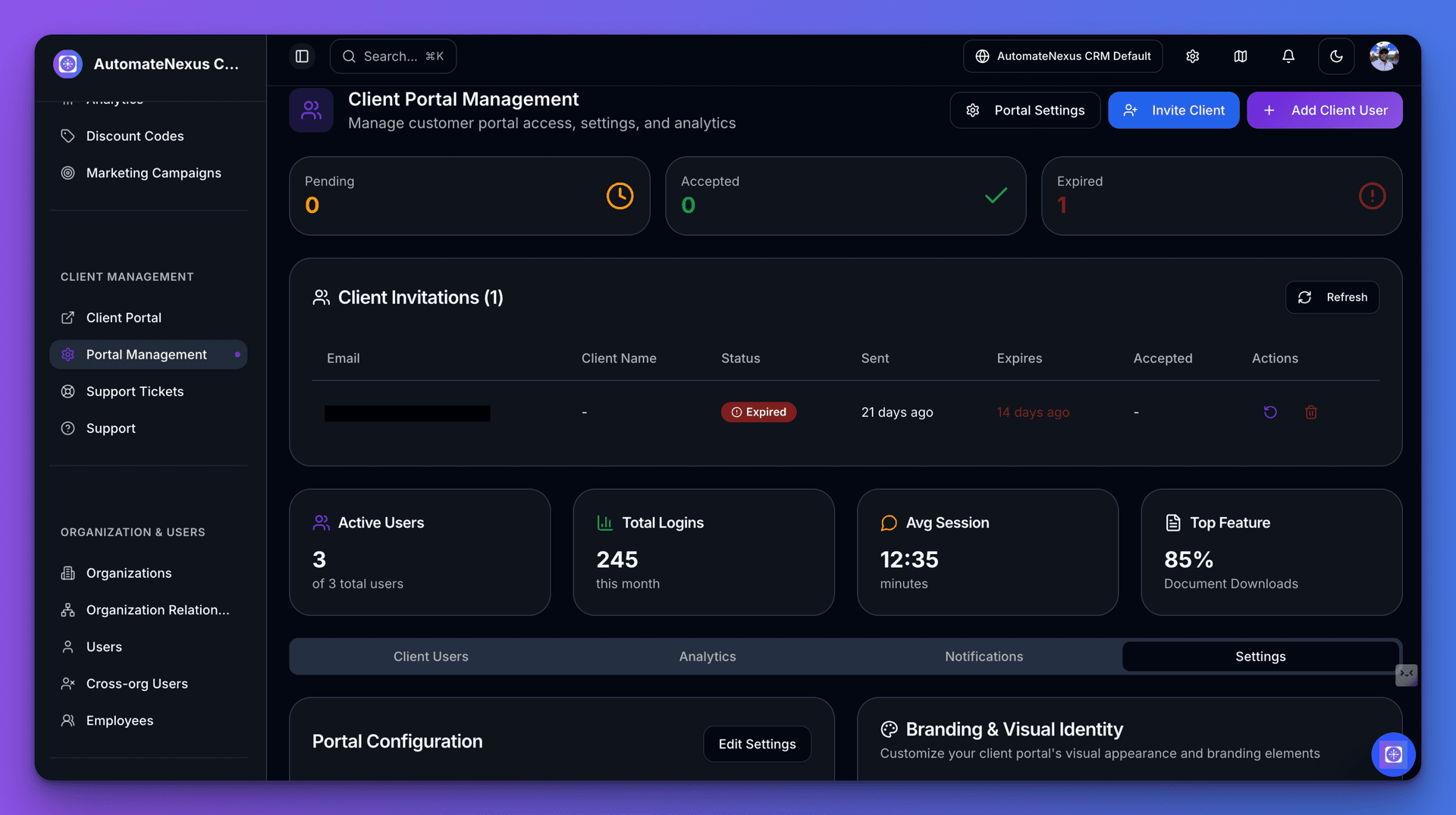This screenshot has width=1456, height=815.
Task: Open the floating widget button bottom-right
Action: tap(1393, 754)
